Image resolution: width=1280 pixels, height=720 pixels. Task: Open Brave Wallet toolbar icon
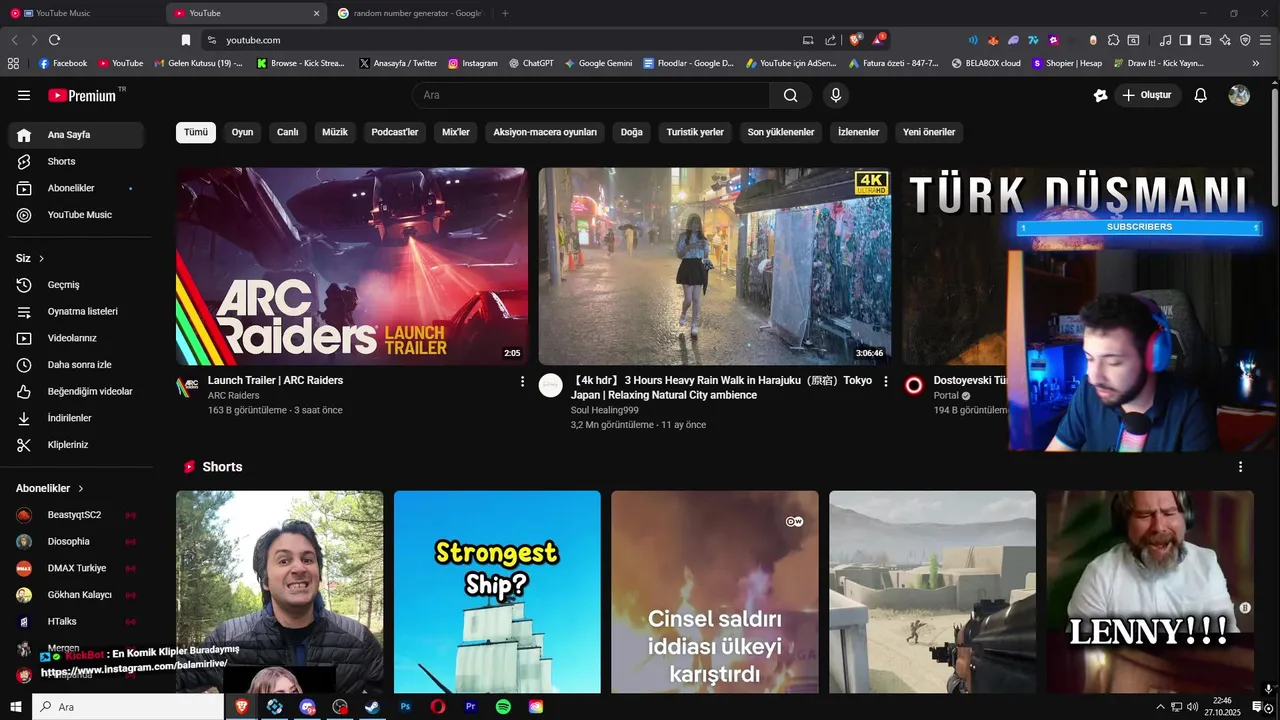pos(1205,40)
